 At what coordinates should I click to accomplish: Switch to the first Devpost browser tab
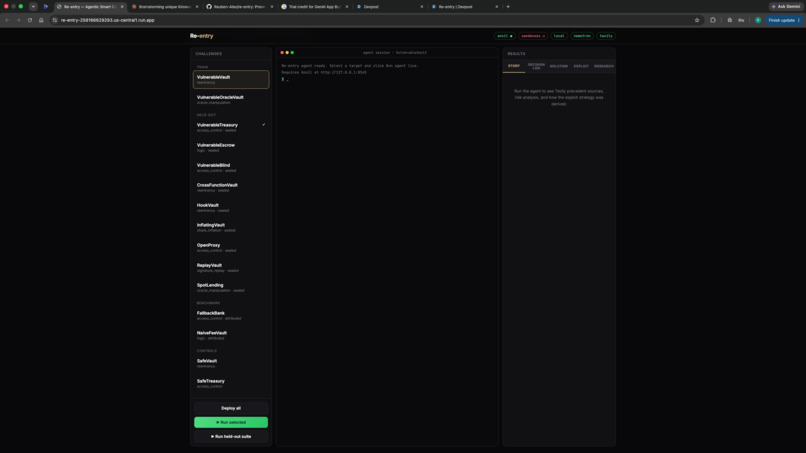click(390, 7)
